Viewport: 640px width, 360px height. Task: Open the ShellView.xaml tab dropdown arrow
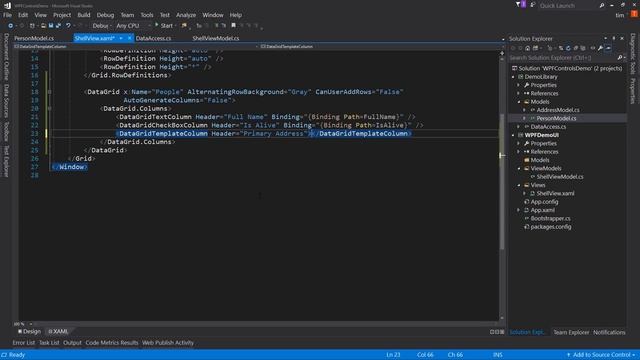[x=121, y=38]
